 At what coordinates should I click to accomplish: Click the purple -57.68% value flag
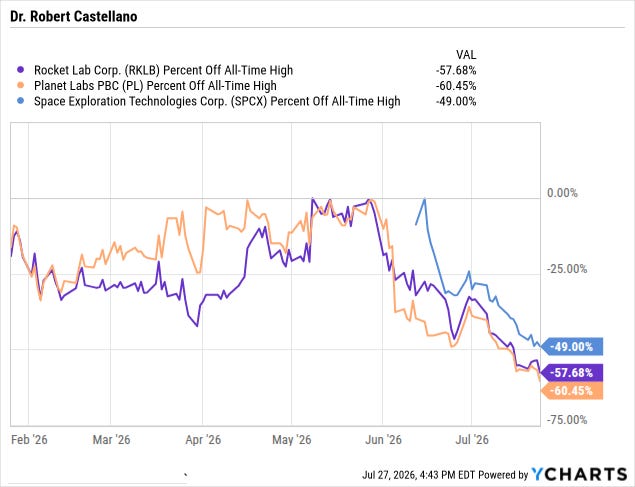tap(572, 372)
